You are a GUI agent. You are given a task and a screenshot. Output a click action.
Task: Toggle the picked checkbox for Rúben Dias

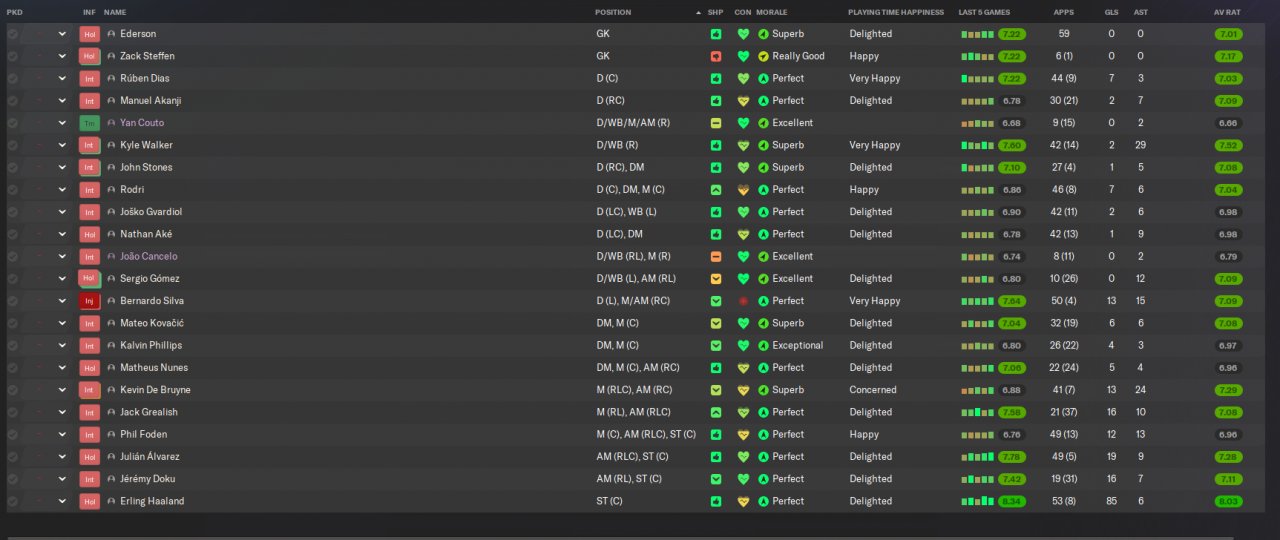[x=12, y=79]
